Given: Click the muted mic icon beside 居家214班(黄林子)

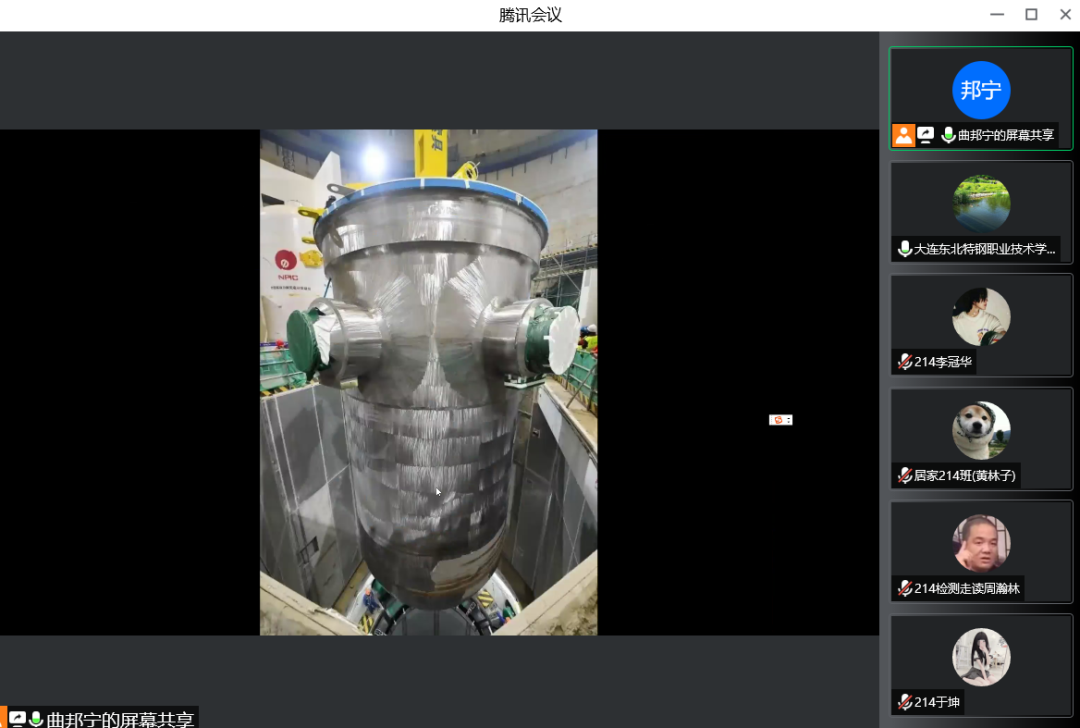Looking at the screenshot, I should [x=905, y=476].
